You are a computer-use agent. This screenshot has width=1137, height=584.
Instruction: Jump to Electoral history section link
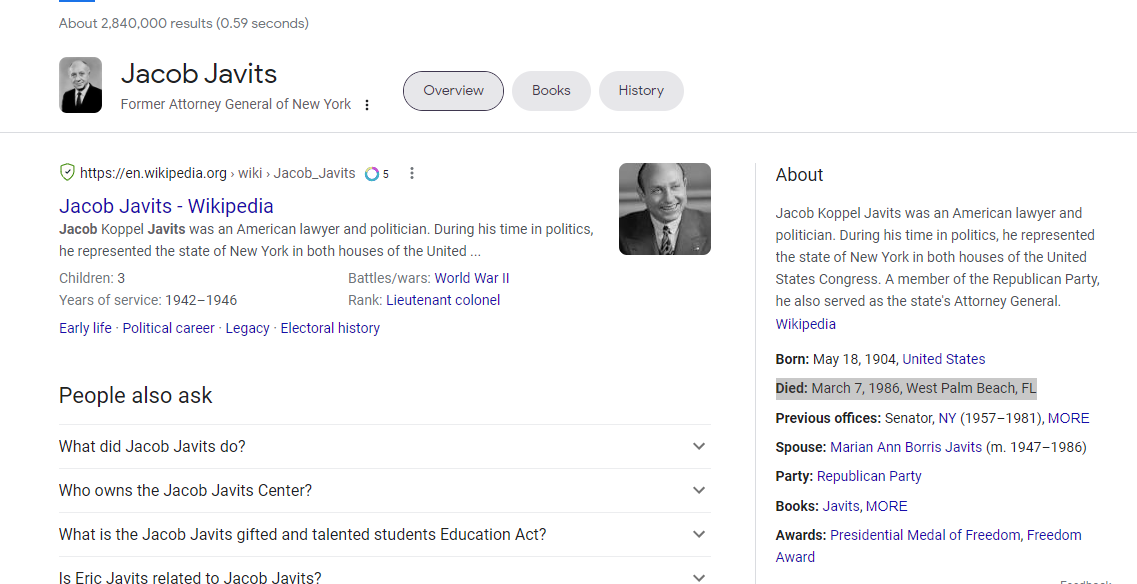330,328
